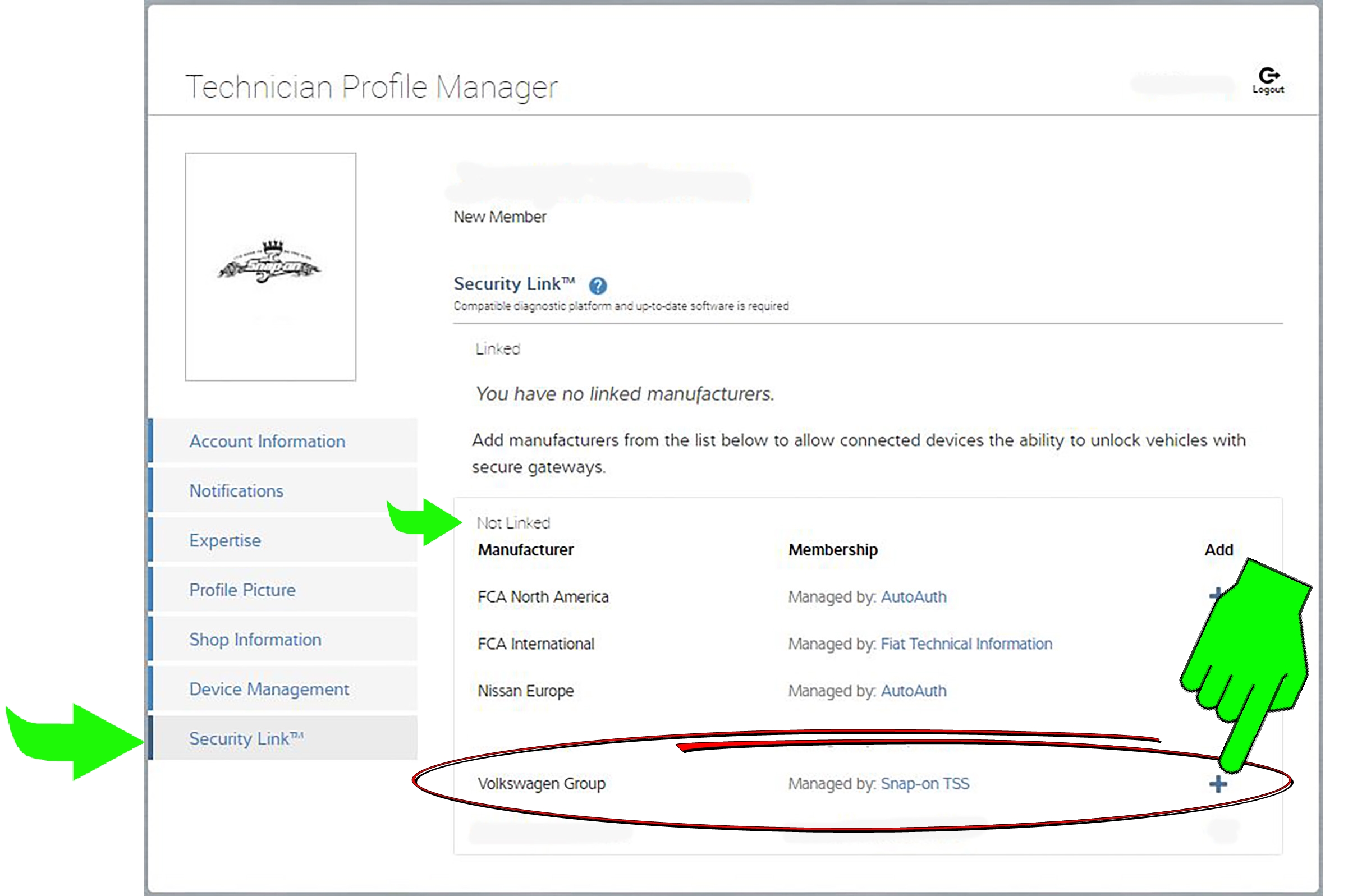Click the Security Link section heading
1348x896 pixels.
tap(513, 283)
